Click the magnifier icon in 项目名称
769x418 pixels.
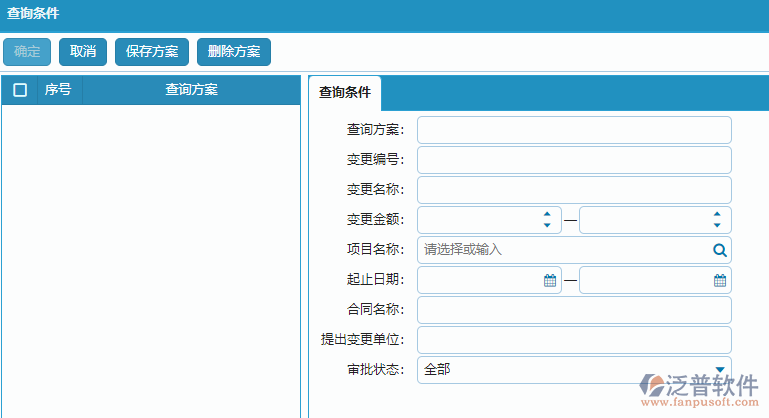(x=719, y=250)
